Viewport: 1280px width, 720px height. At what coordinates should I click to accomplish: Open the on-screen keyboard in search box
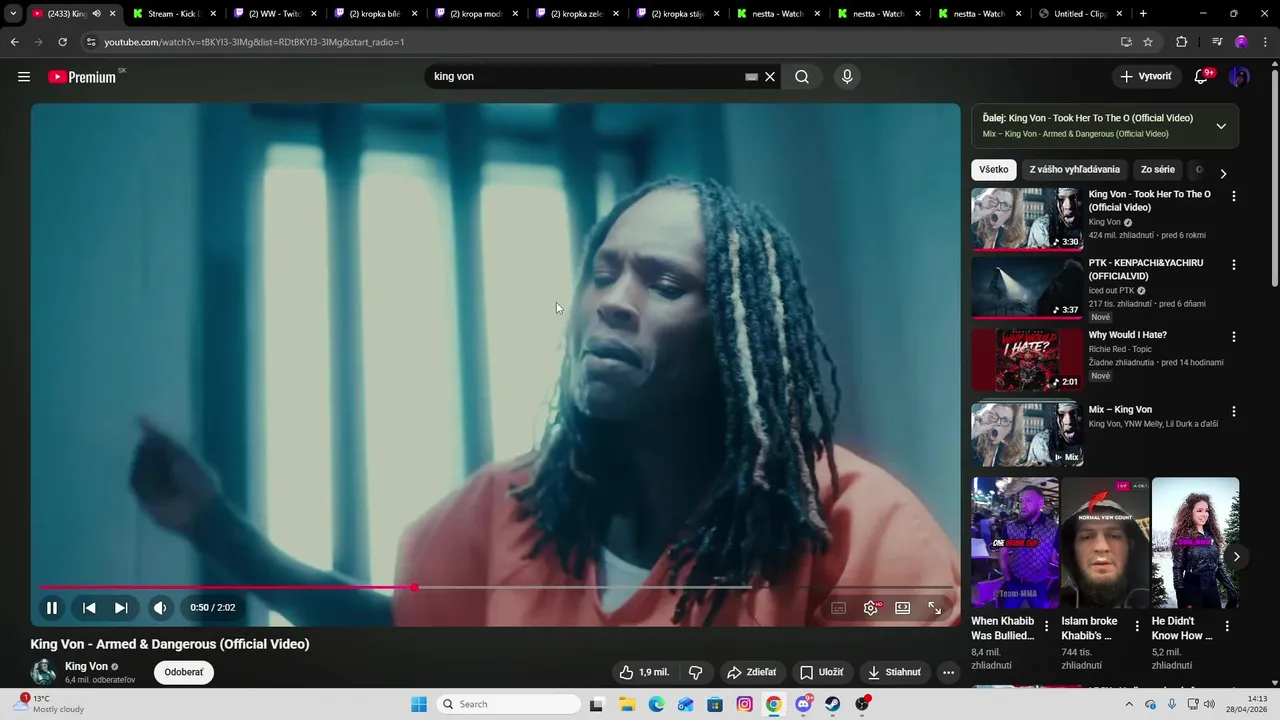(x=752, y=77)
